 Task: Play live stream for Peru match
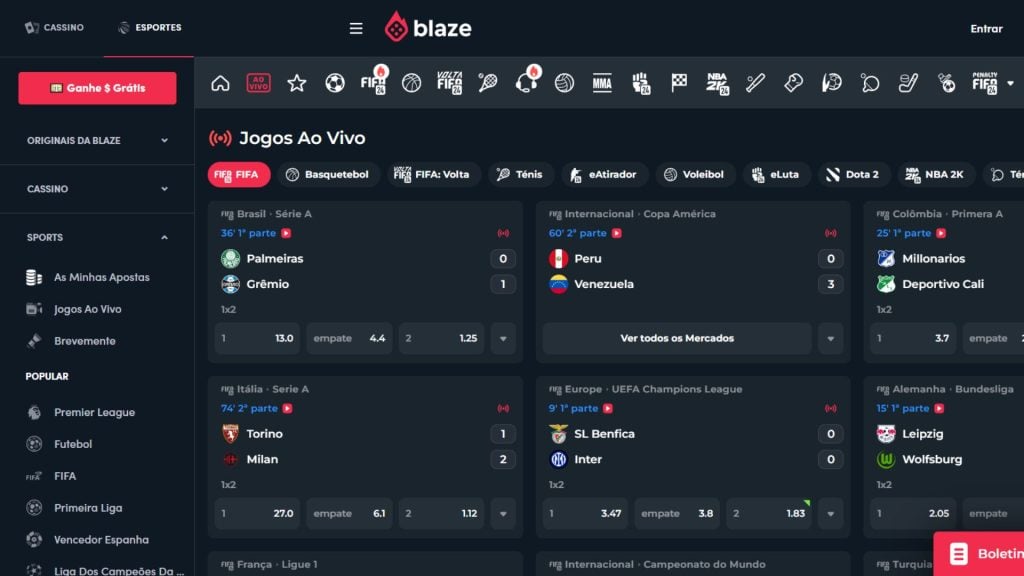(616, 233)
